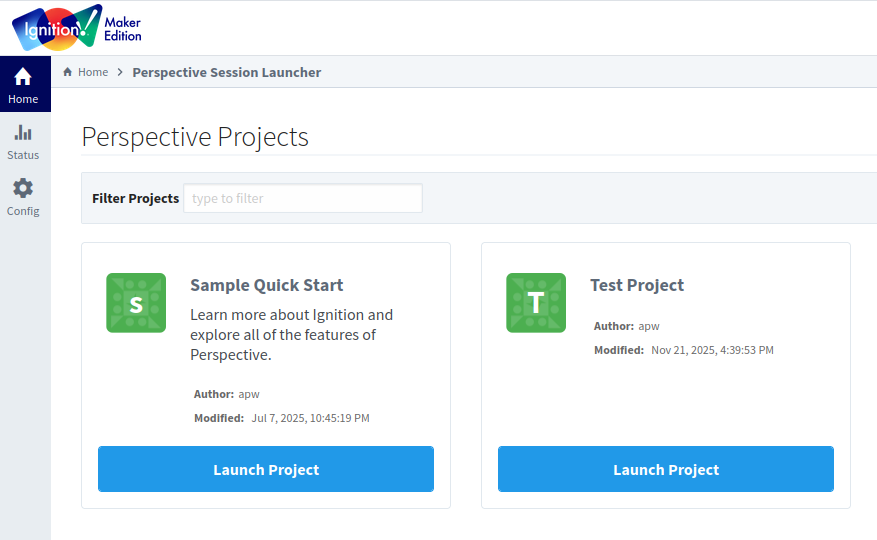This screenshot has width=877, height=540.
Task: Select Perspective Session Launcher breadcrumb item
Action: [226, 72]
